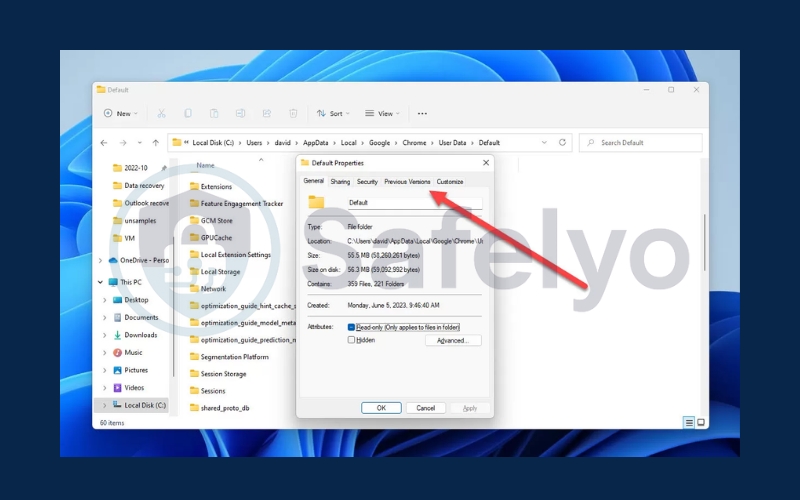Refresh the folder address bar
The height and width of the screenshot is (500, 800).
tap(562, 142)
